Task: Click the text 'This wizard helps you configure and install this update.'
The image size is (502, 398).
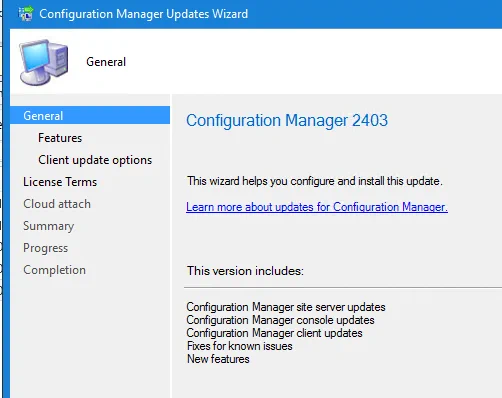Action: click(315, 181)
